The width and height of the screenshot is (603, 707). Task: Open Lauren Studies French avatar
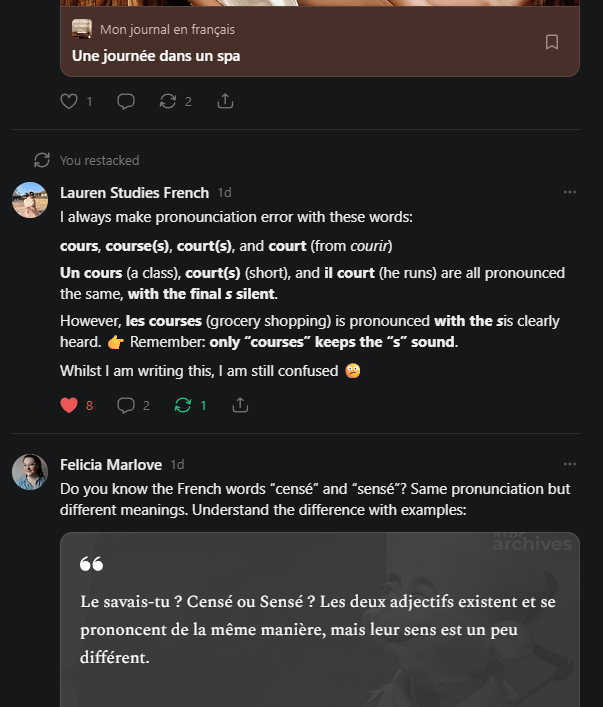30,200
